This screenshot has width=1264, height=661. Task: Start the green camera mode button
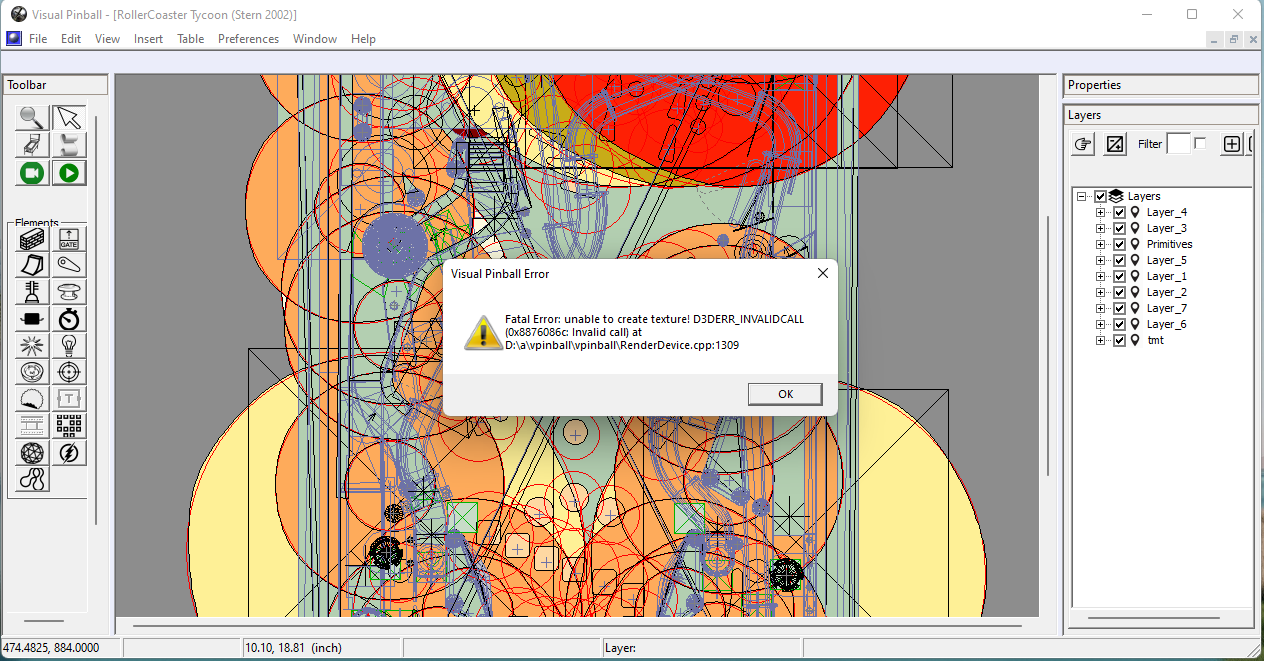pos(32,173)
